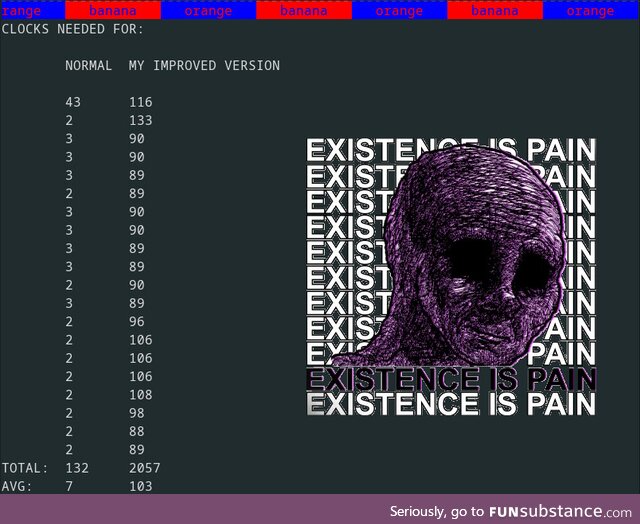Select the total value 2057
The width and height of the screenshot is (640, 524).
coord(144,468)
